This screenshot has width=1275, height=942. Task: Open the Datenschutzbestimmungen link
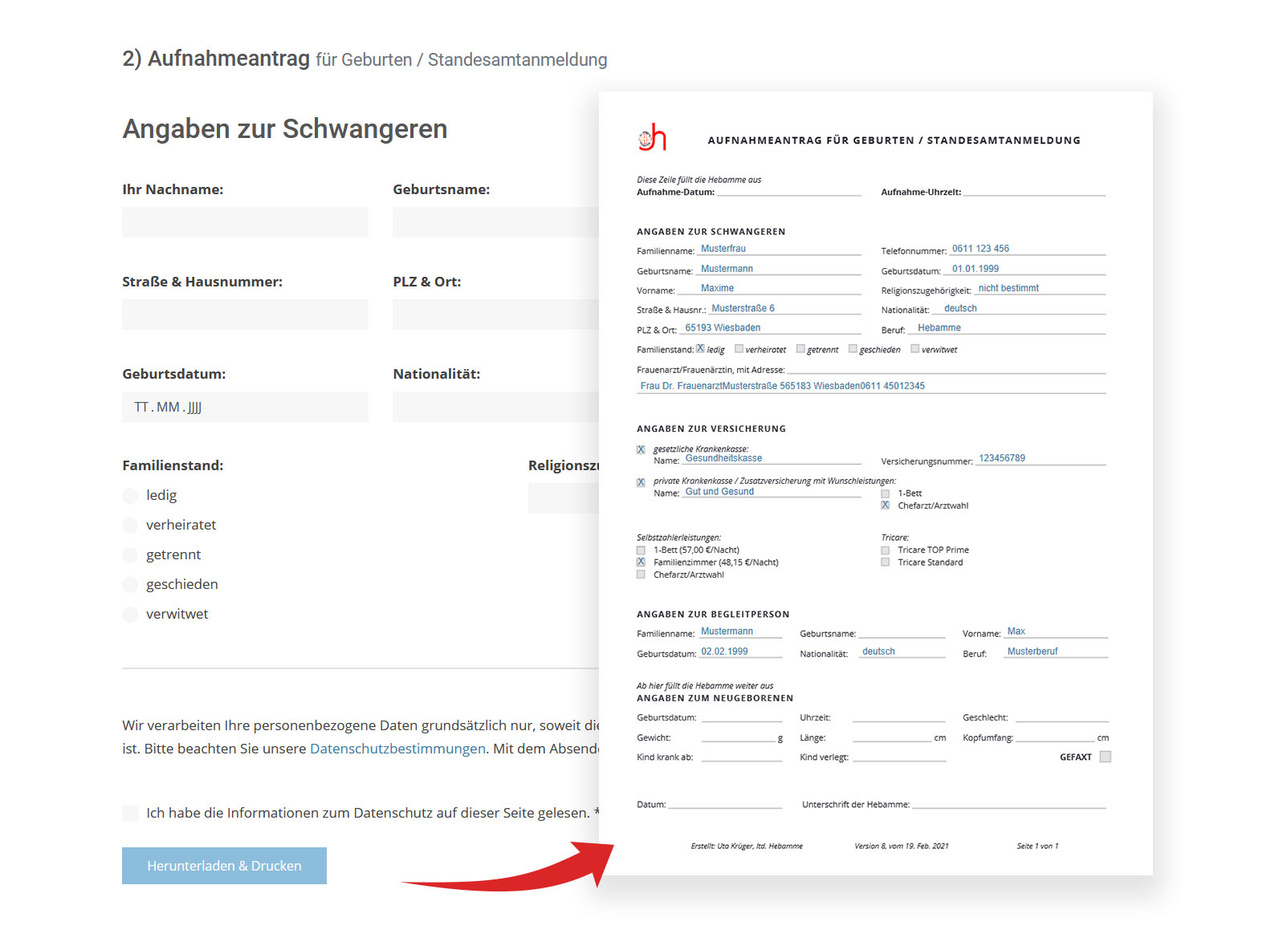(x=397, y=748)
